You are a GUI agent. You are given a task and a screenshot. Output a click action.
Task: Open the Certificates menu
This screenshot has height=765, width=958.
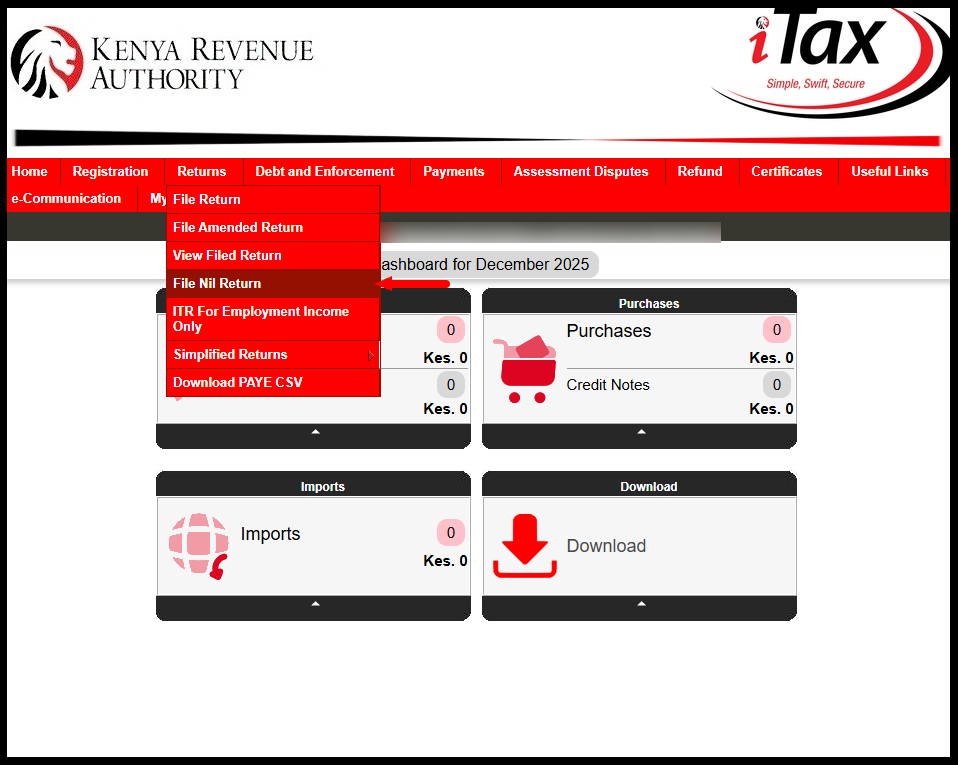[786, 171]
